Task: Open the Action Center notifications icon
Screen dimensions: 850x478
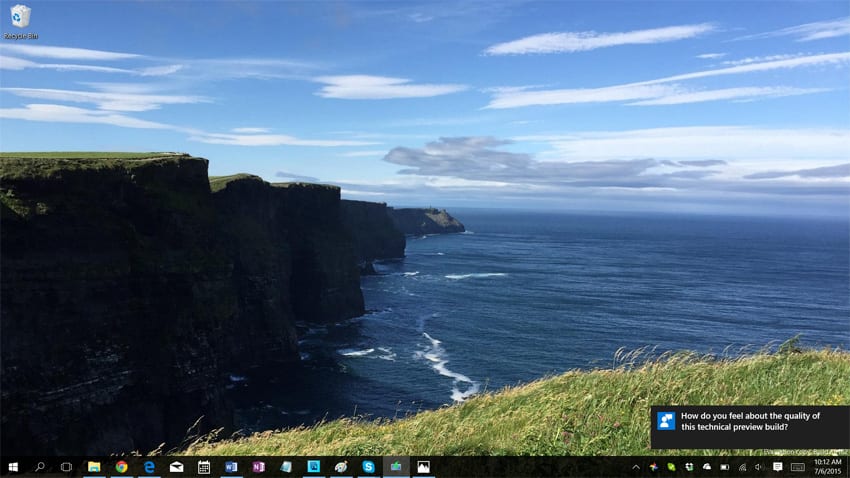Action: (x=777, y=467)
